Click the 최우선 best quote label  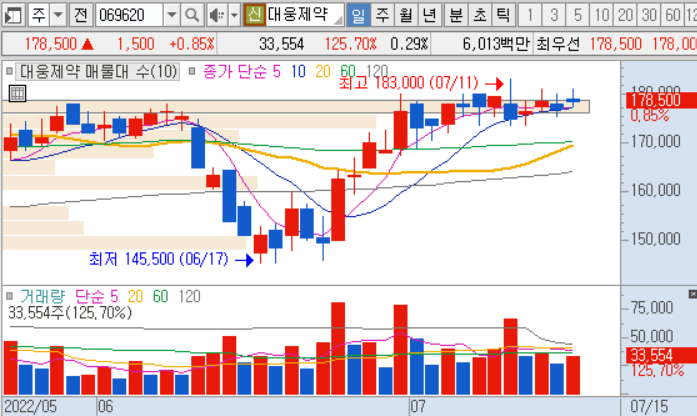558,44
